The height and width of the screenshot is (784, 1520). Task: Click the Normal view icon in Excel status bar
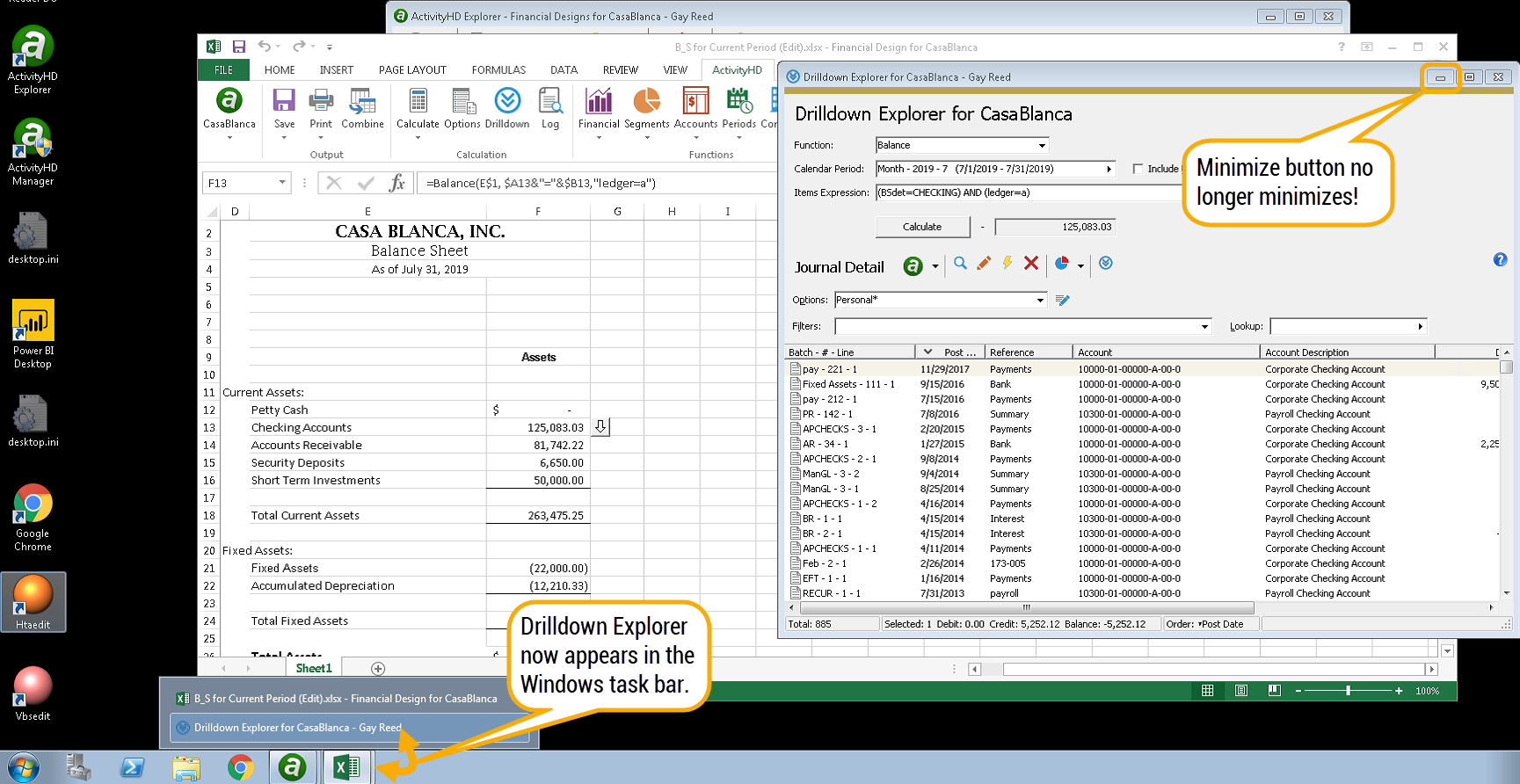(1208, 691)
